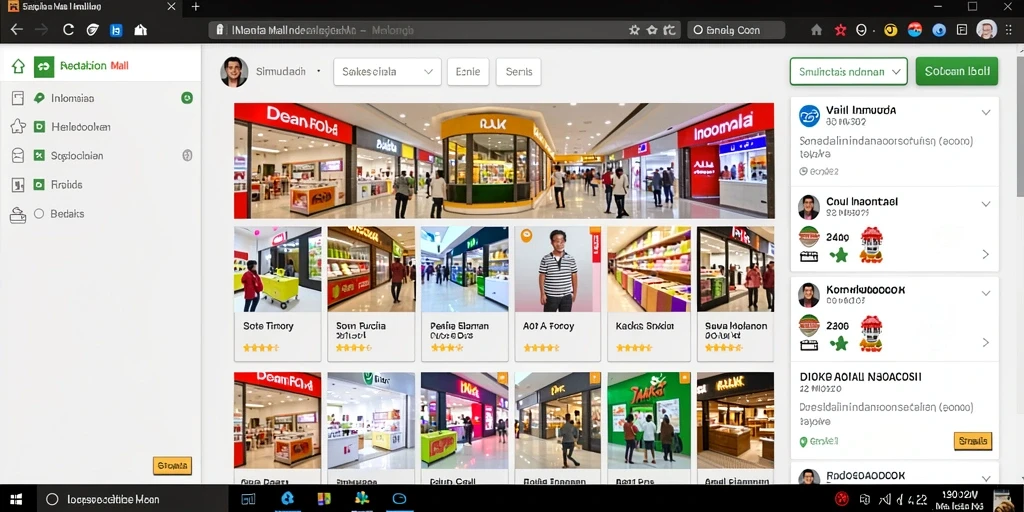1024x512 pixels.
Task: Select the Inlomaiaa sidebar item
Action: (72, 99)
